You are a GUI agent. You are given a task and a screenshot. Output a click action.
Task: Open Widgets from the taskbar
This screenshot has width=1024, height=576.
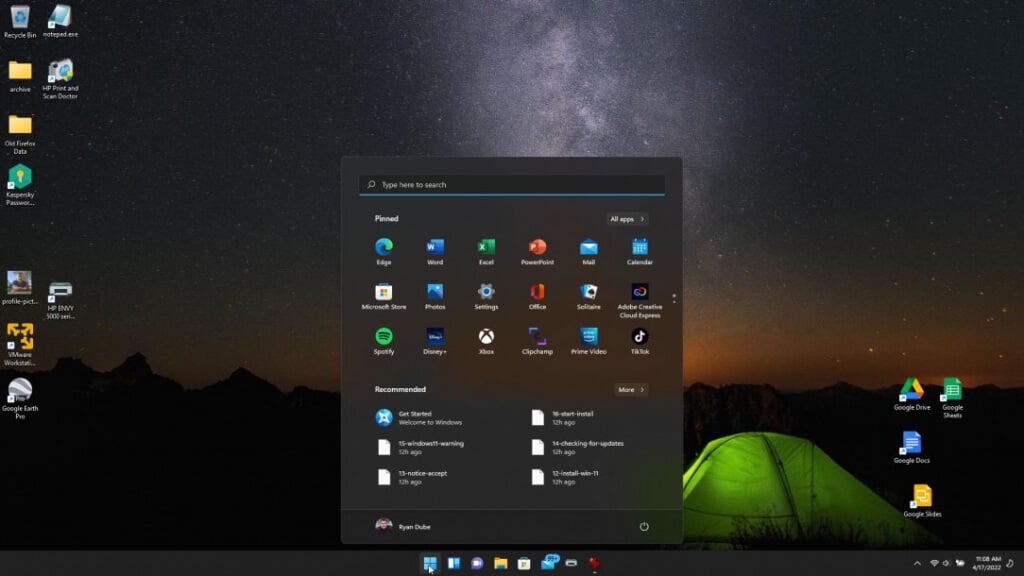click(x=454, y=563)
